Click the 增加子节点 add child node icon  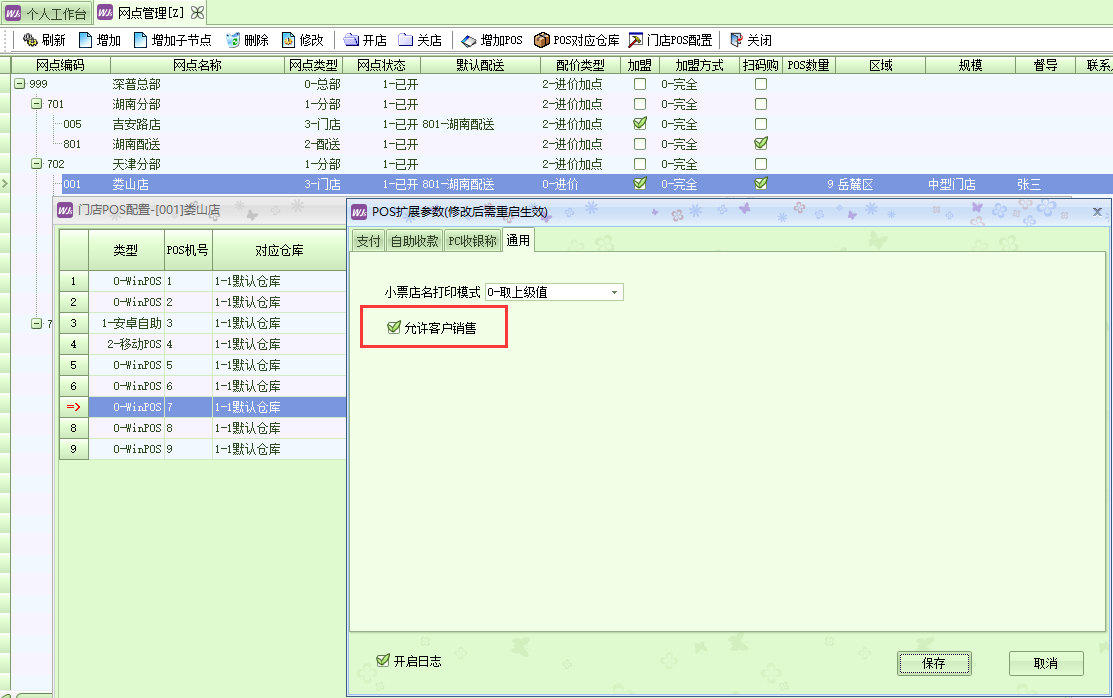click(x=141, y=41)
